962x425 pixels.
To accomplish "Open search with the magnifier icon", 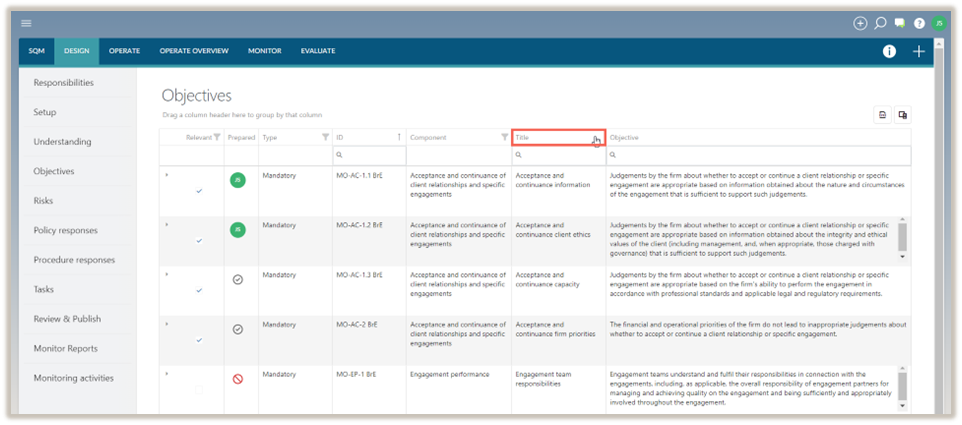I will 880,23.
